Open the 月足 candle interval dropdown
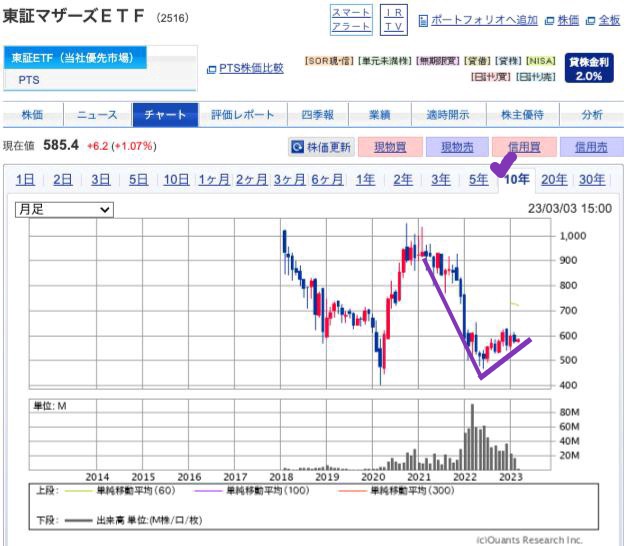Image resolution: width=629 pixels, height=546 pixels. pyautogui.click(x=64, y=210)
